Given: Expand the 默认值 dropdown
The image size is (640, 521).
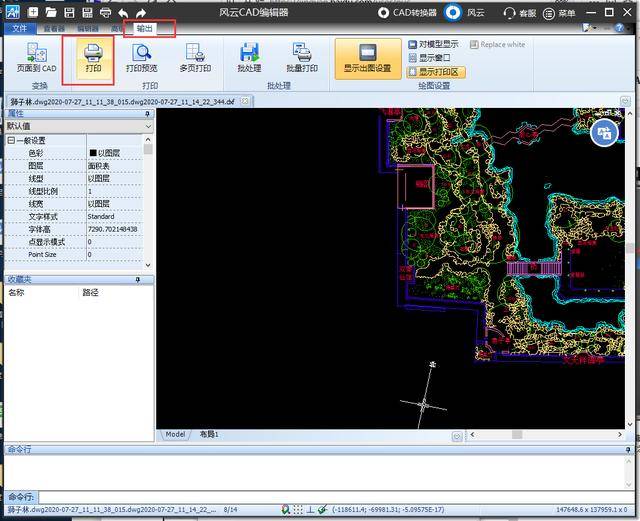Looking at the screenshot, I should tap(148, 127).
